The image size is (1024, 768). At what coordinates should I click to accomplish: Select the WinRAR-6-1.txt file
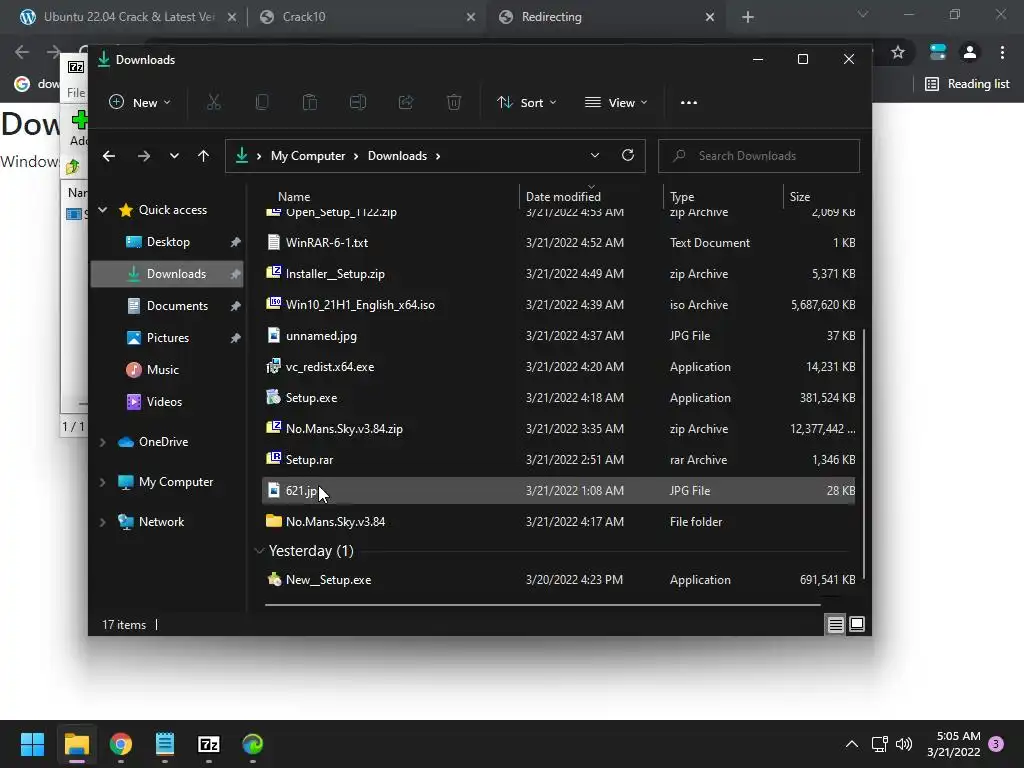point(558,243)
